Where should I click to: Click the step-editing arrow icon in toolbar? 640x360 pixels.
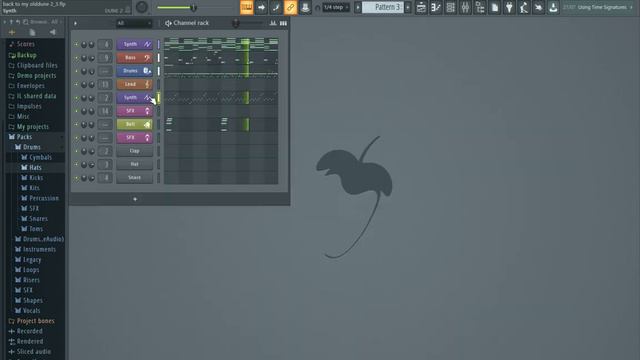click(x=261, y=7)
